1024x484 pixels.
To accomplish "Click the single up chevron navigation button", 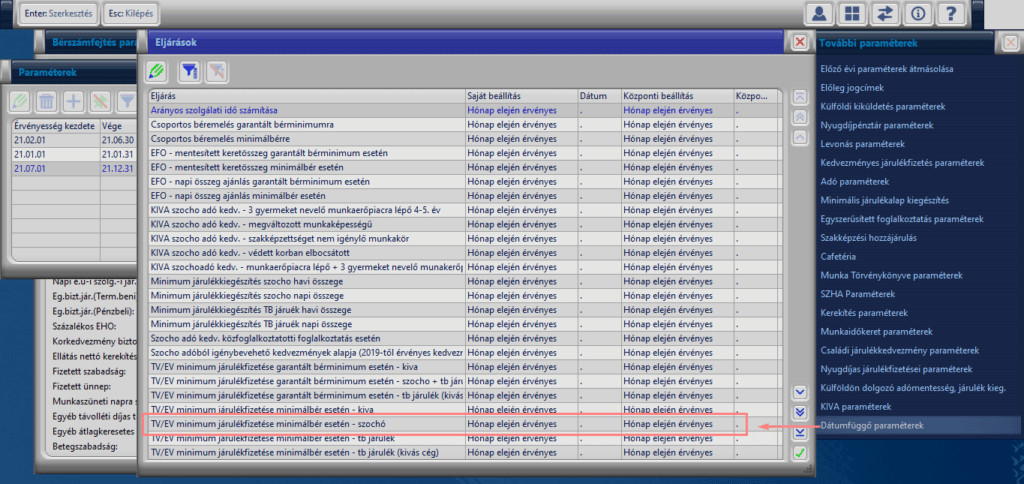I will point(799,137).
